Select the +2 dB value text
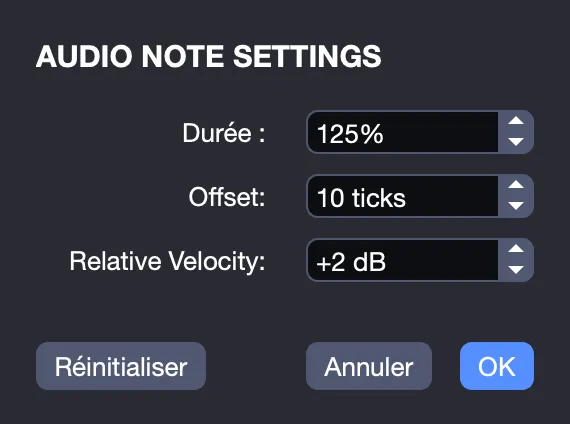This screenshot has height=424, width=570. point(351,262)
